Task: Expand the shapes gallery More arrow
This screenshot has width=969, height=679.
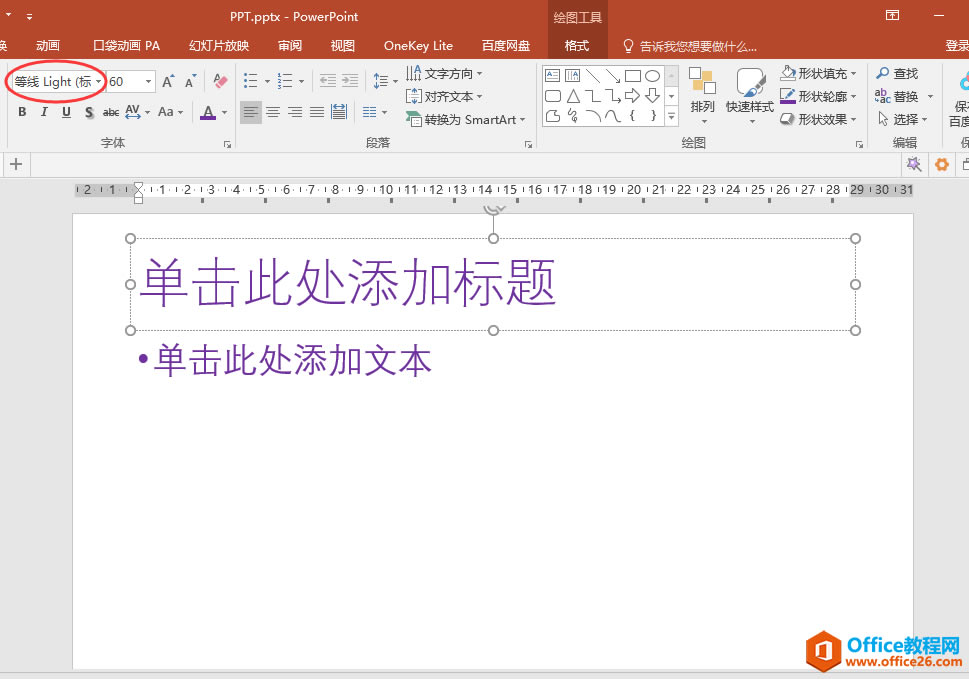Action: [671, 116]
